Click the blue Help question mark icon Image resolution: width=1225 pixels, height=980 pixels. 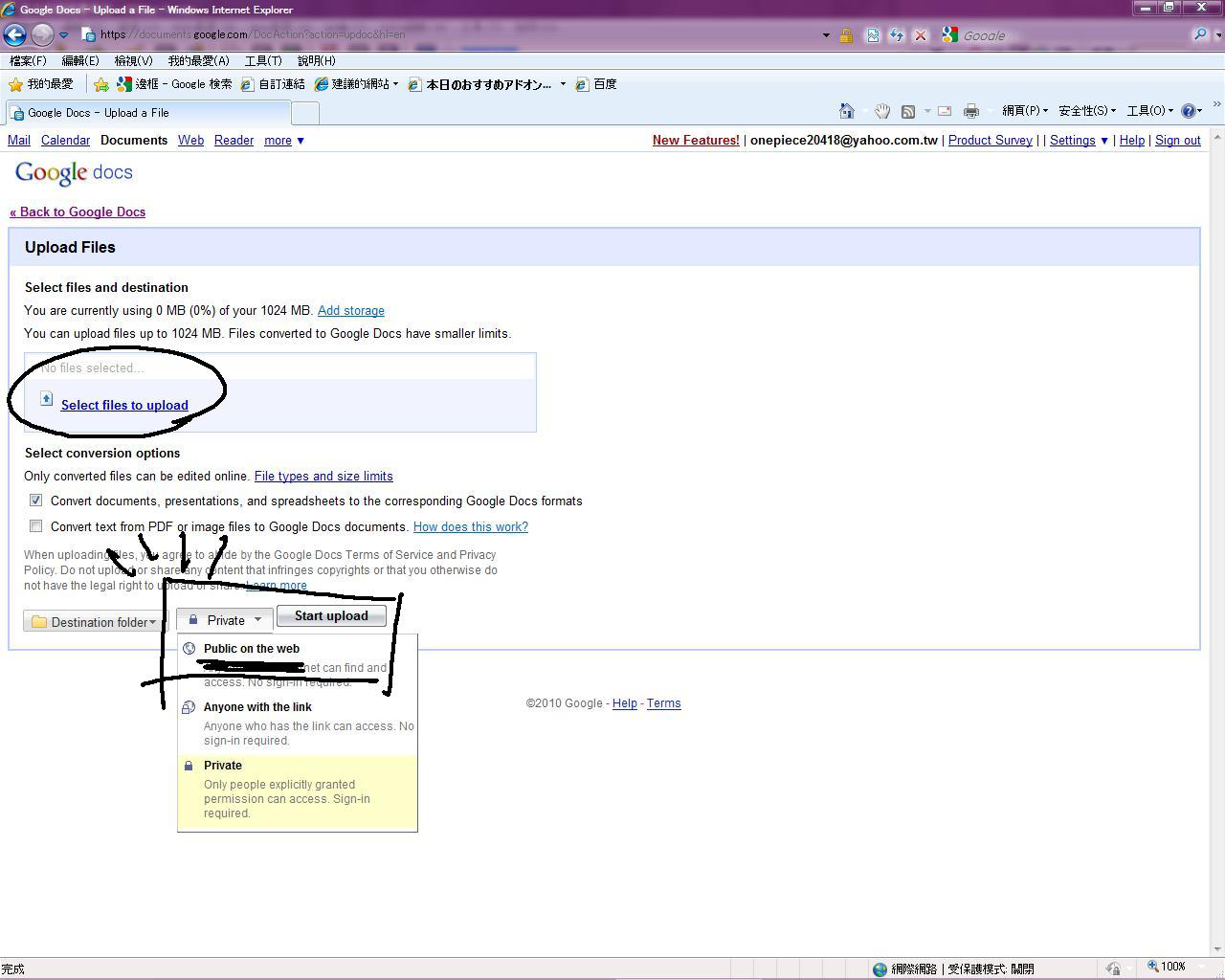[1189, 111]
